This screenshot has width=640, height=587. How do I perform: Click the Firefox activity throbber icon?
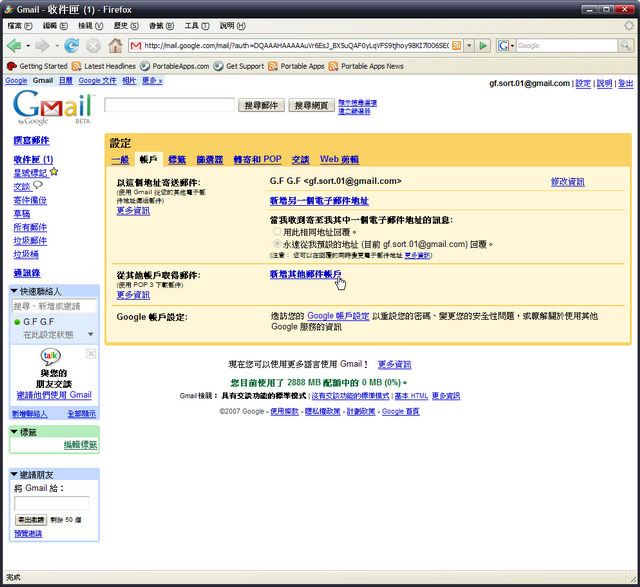point(629,26)
